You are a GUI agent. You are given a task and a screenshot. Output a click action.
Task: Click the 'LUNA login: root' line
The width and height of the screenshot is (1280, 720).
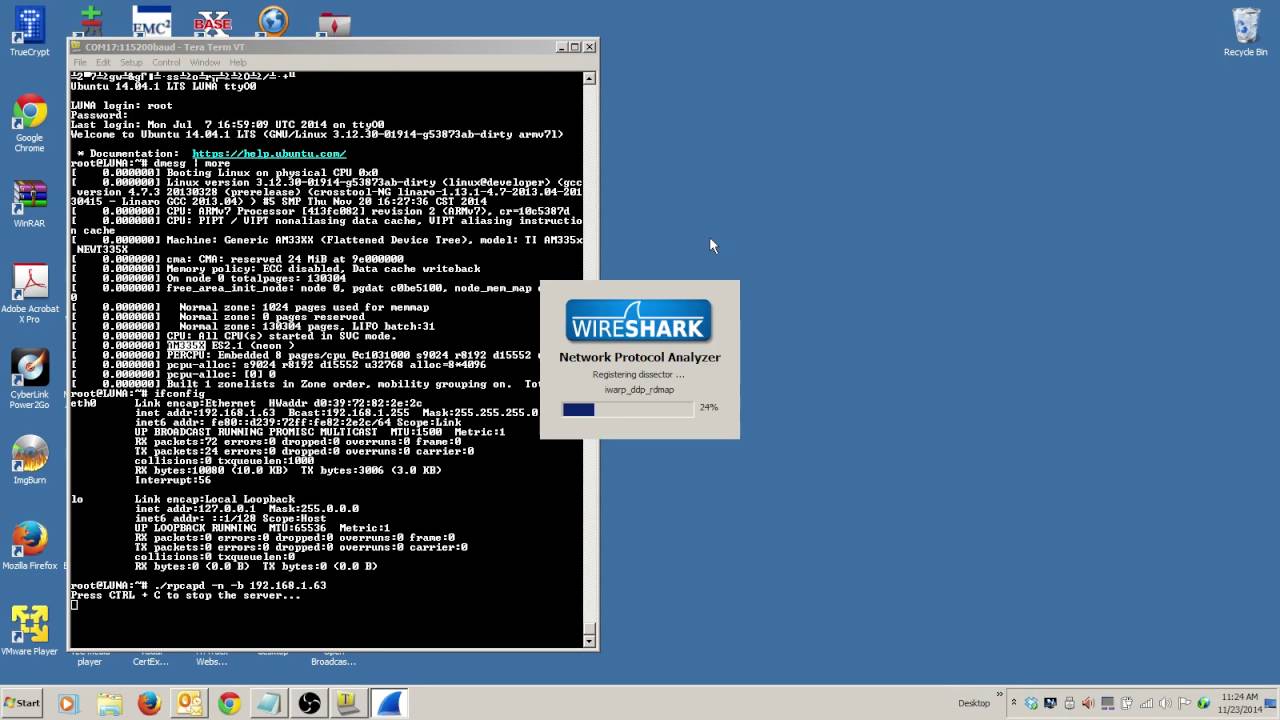tap(122, 105)
